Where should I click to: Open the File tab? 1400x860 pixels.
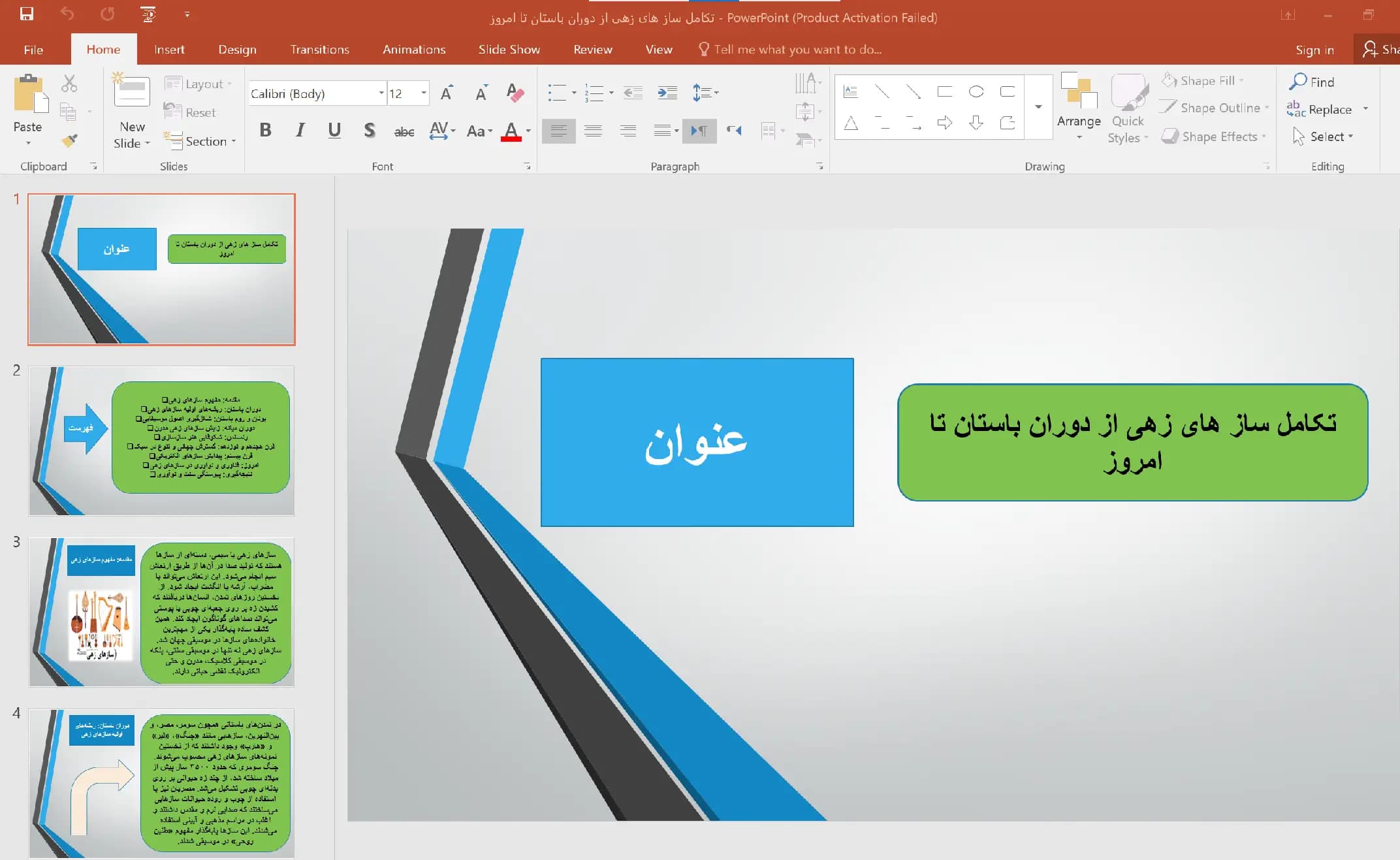tap(33, 50)
